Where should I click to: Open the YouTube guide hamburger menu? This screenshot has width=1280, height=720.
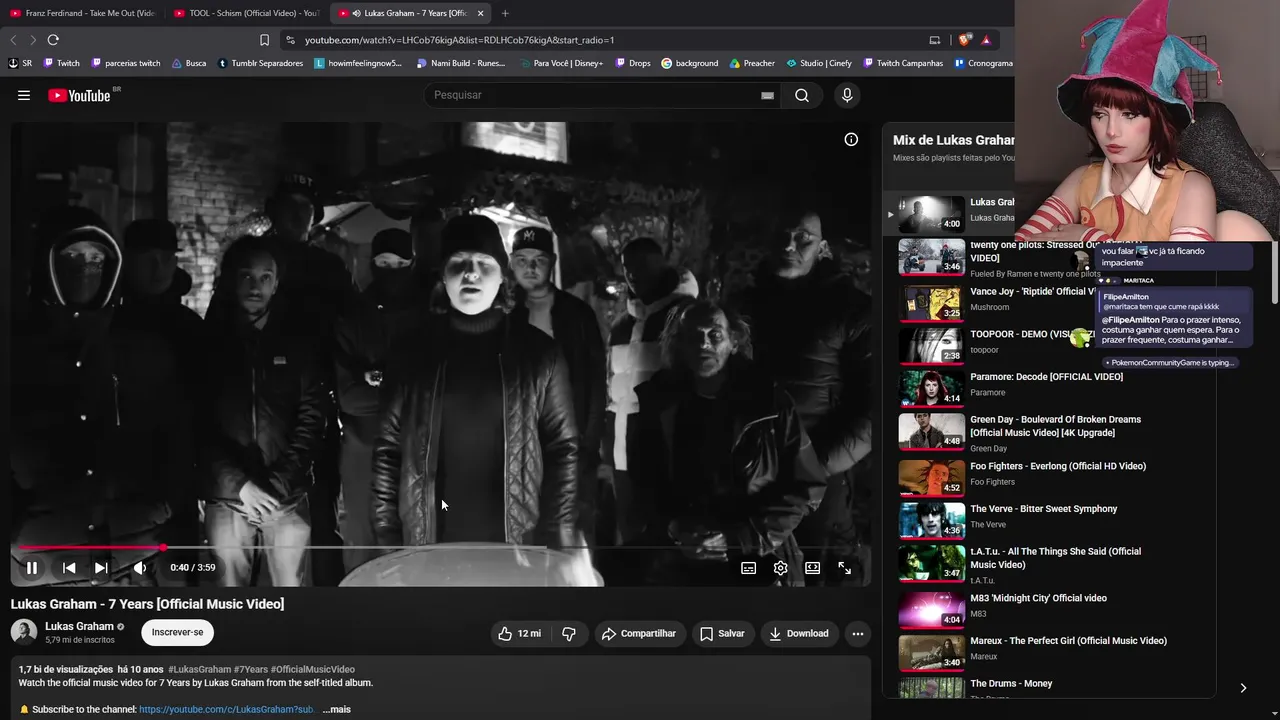tap(24, 95)
